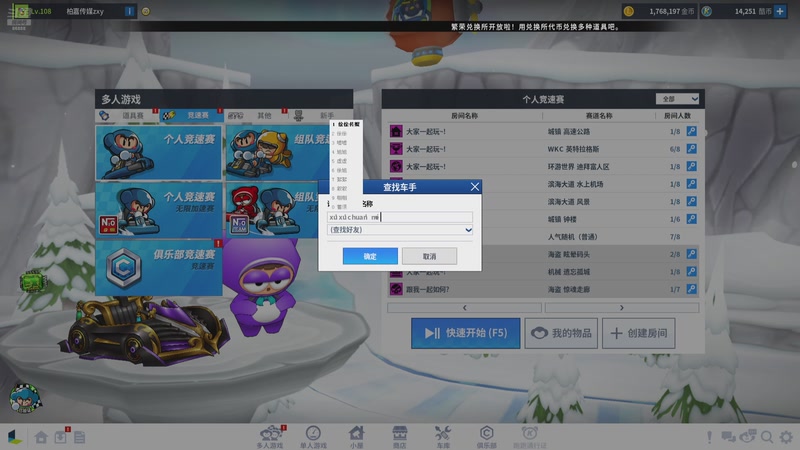Click the exclamation alert icon bottom-right
This screenshot has height=450, width=800.
709,437
